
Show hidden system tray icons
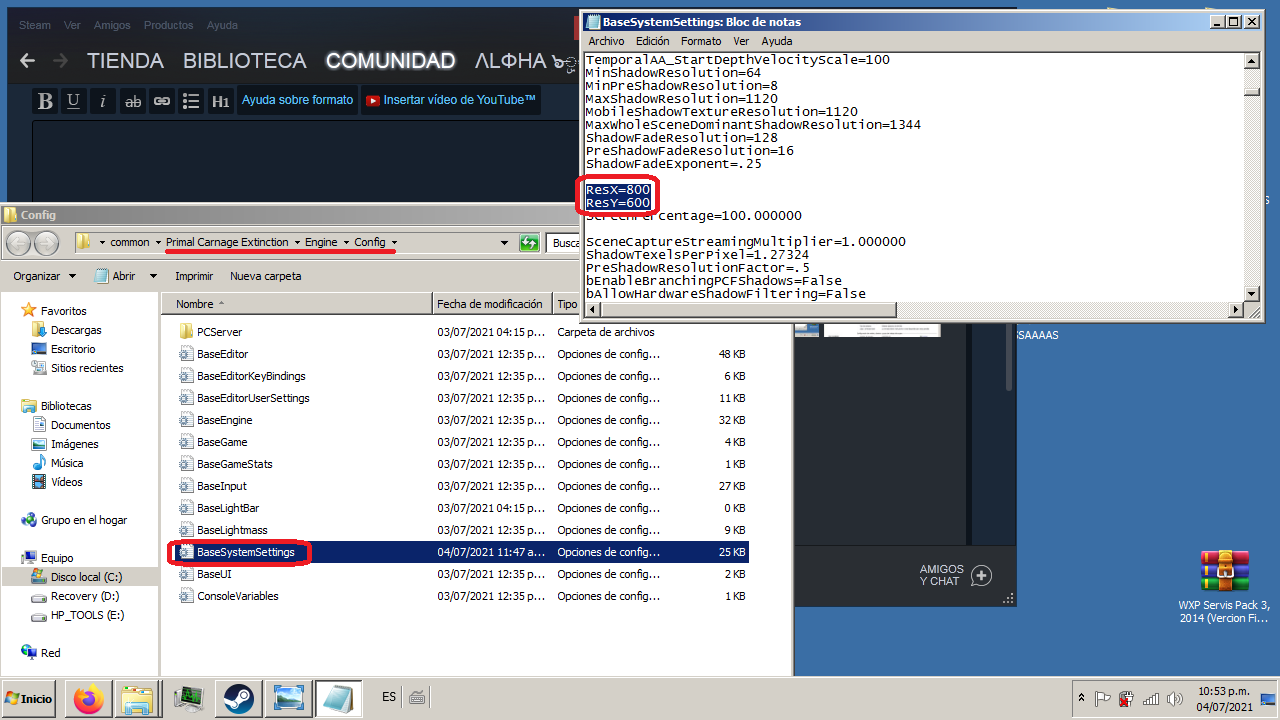pyautogui.click(x=1081, y=698)
